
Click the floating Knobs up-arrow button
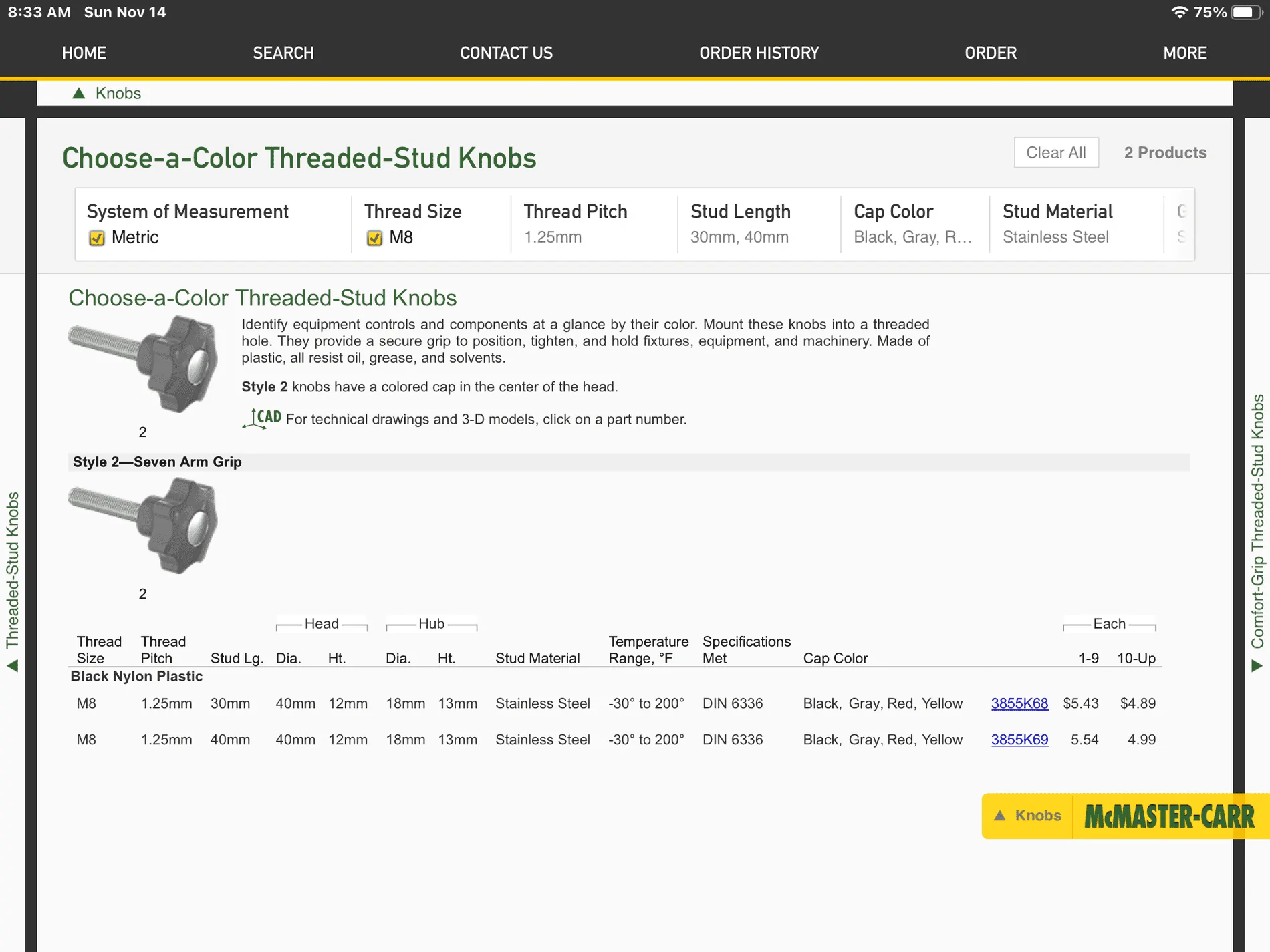point(1027,816)
